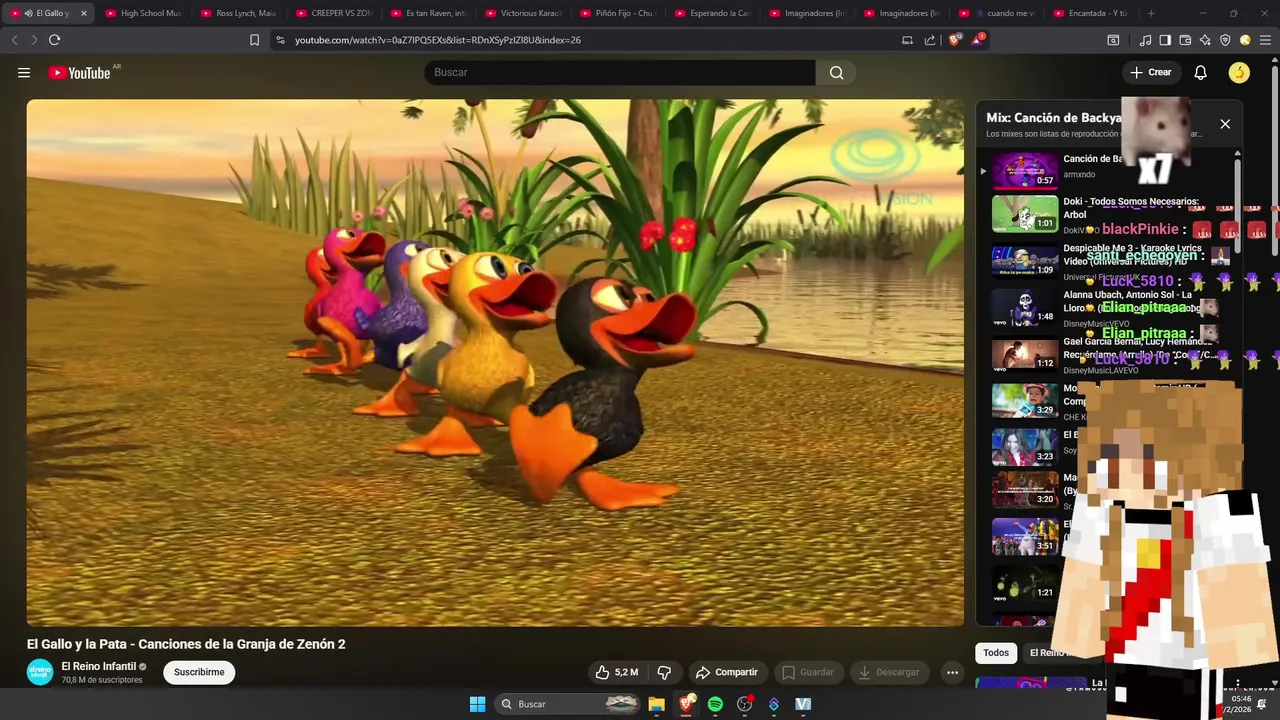Click the site info icon beside URL
The width and height of the screenshot is (1280, 720).
coord(280,40)
